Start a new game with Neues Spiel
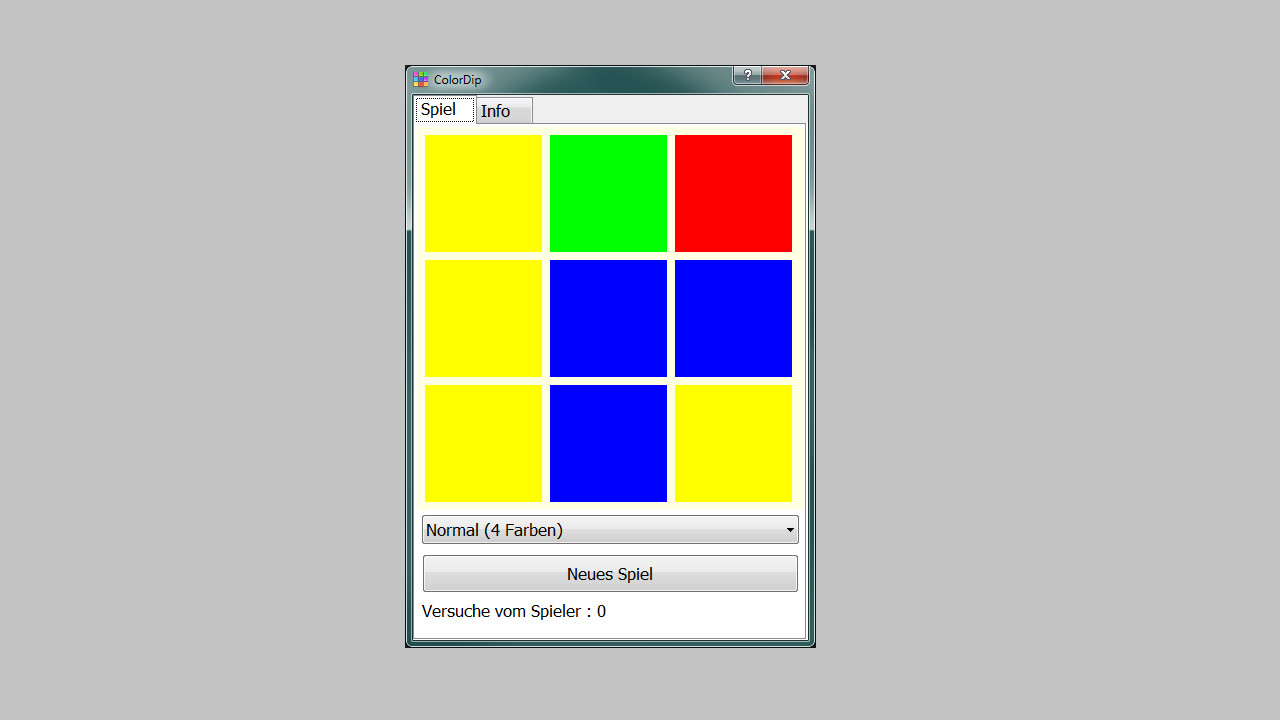Image resolution: width=1280 pixels, height=720 pixels. click(610, 574)
